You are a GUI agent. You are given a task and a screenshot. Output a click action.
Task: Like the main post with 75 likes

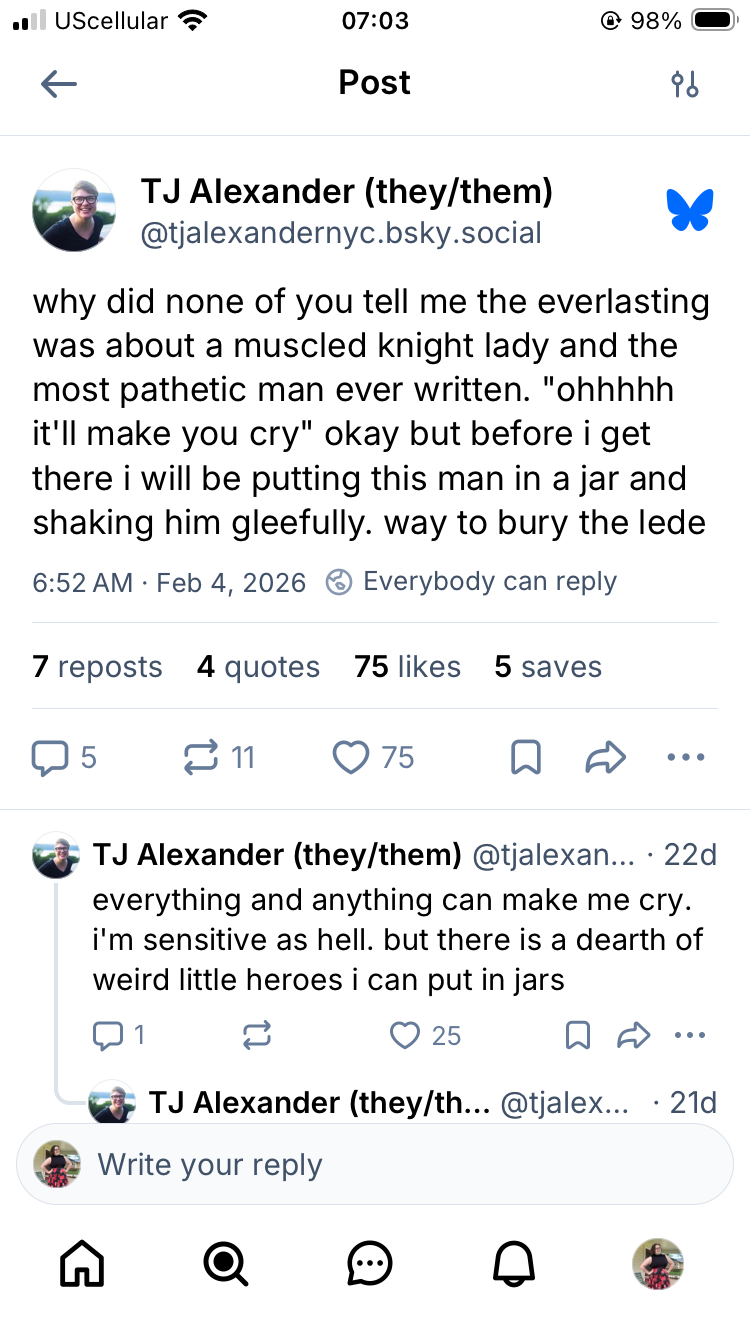tap(351, 758)
